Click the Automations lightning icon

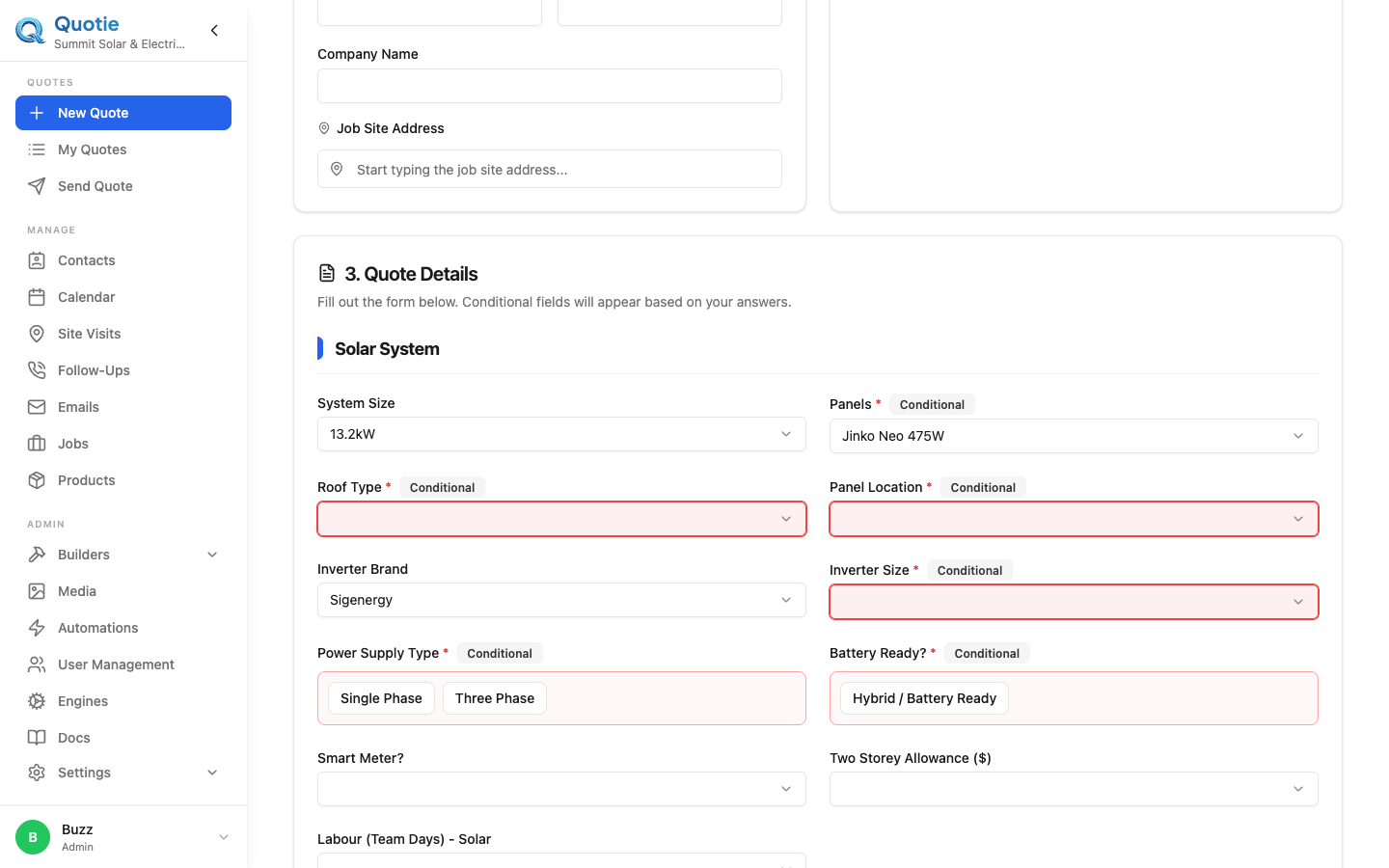click(37, 628)
